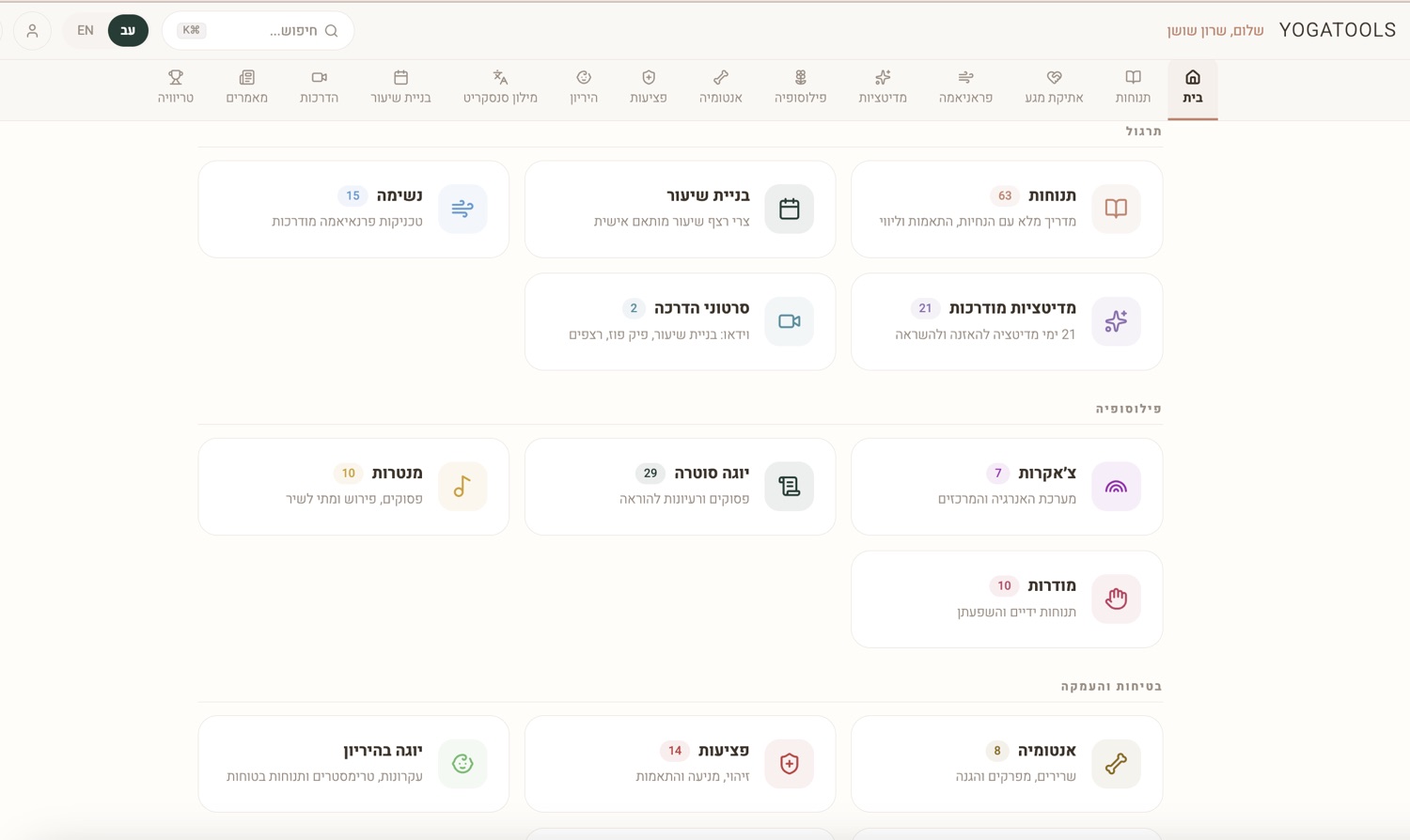Switch to the פראניאמה navigation tab
Screen dimensions: 1410x840
click(x=965, y=88)
